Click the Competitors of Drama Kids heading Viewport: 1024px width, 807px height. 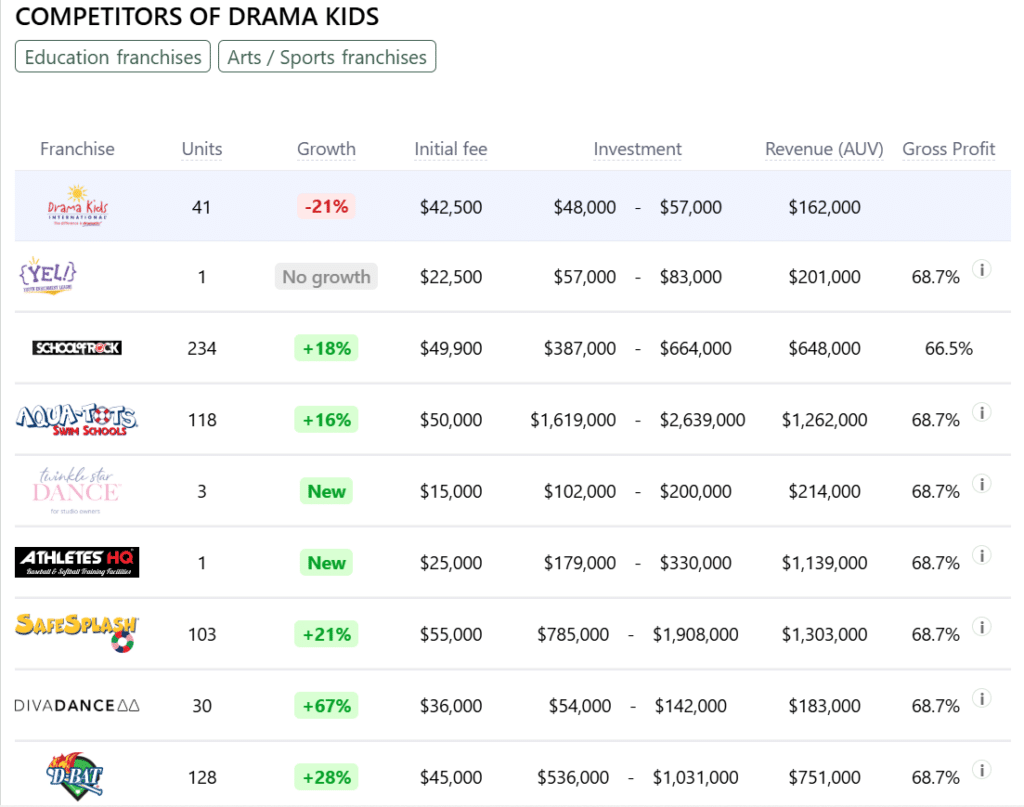[197, 16]
